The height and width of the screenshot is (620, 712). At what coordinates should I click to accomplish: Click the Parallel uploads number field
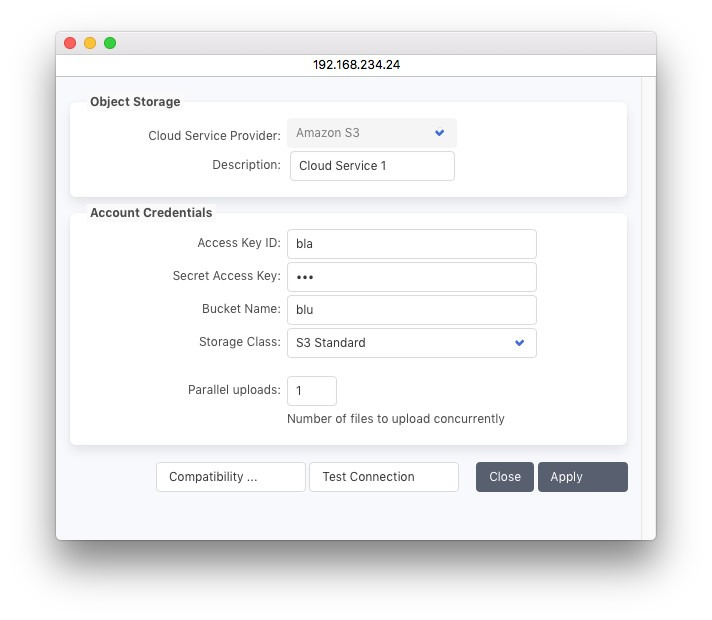311,391
